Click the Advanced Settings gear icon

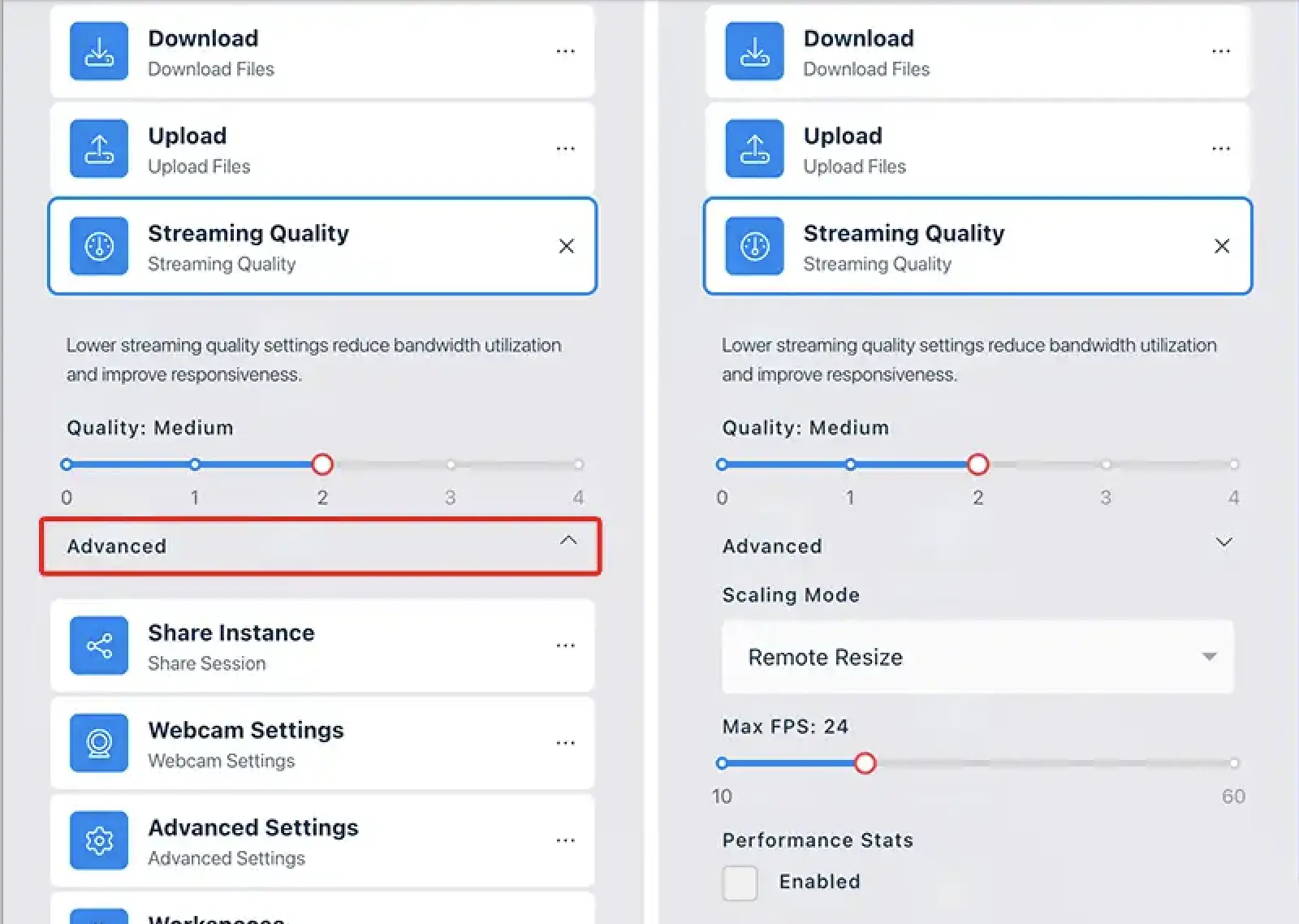tap(99, 841)
